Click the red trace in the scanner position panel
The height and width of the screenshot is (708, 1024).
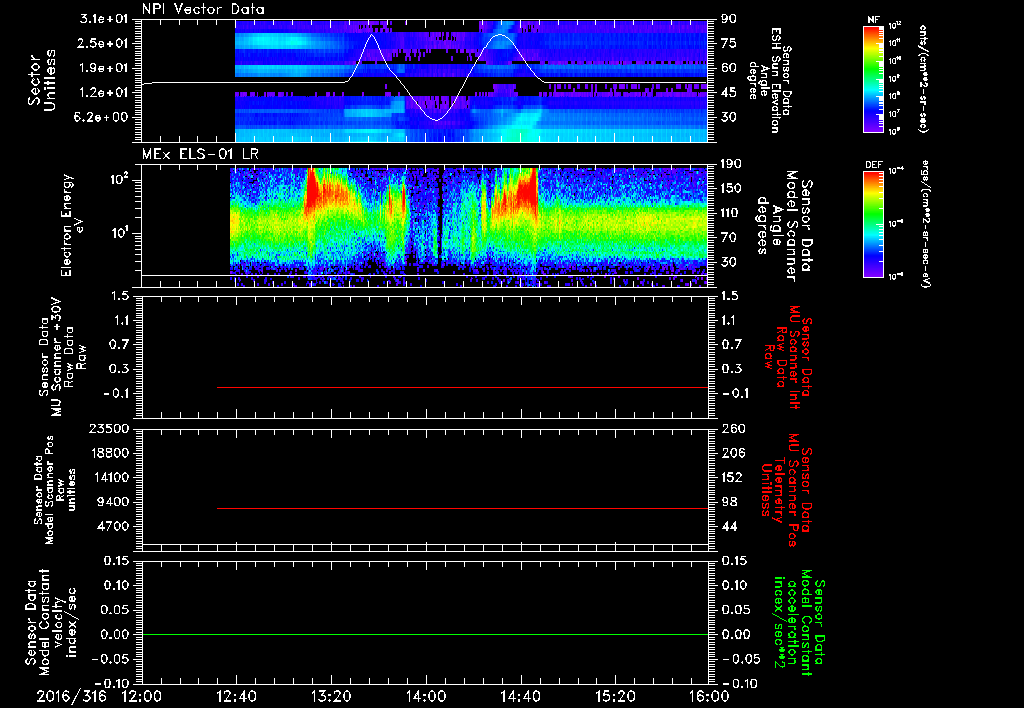click(462, 508)
